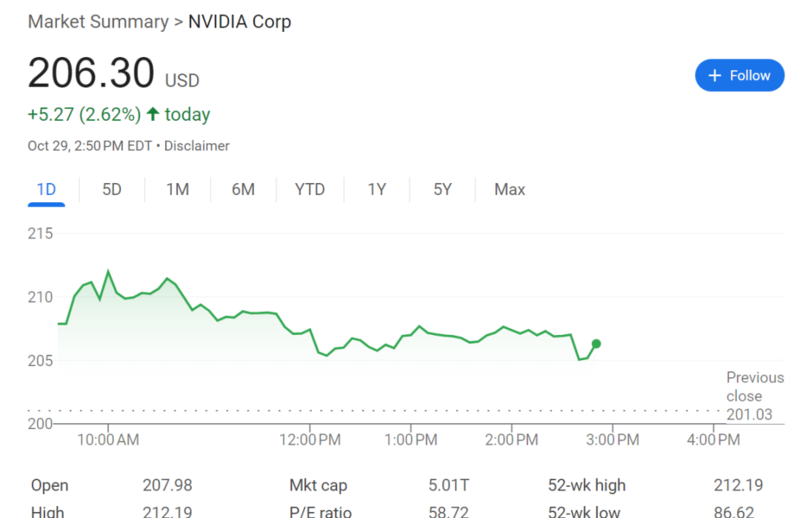800x518 pixels.
Task: Switch chart to 6M view
Action: point(243,190)
